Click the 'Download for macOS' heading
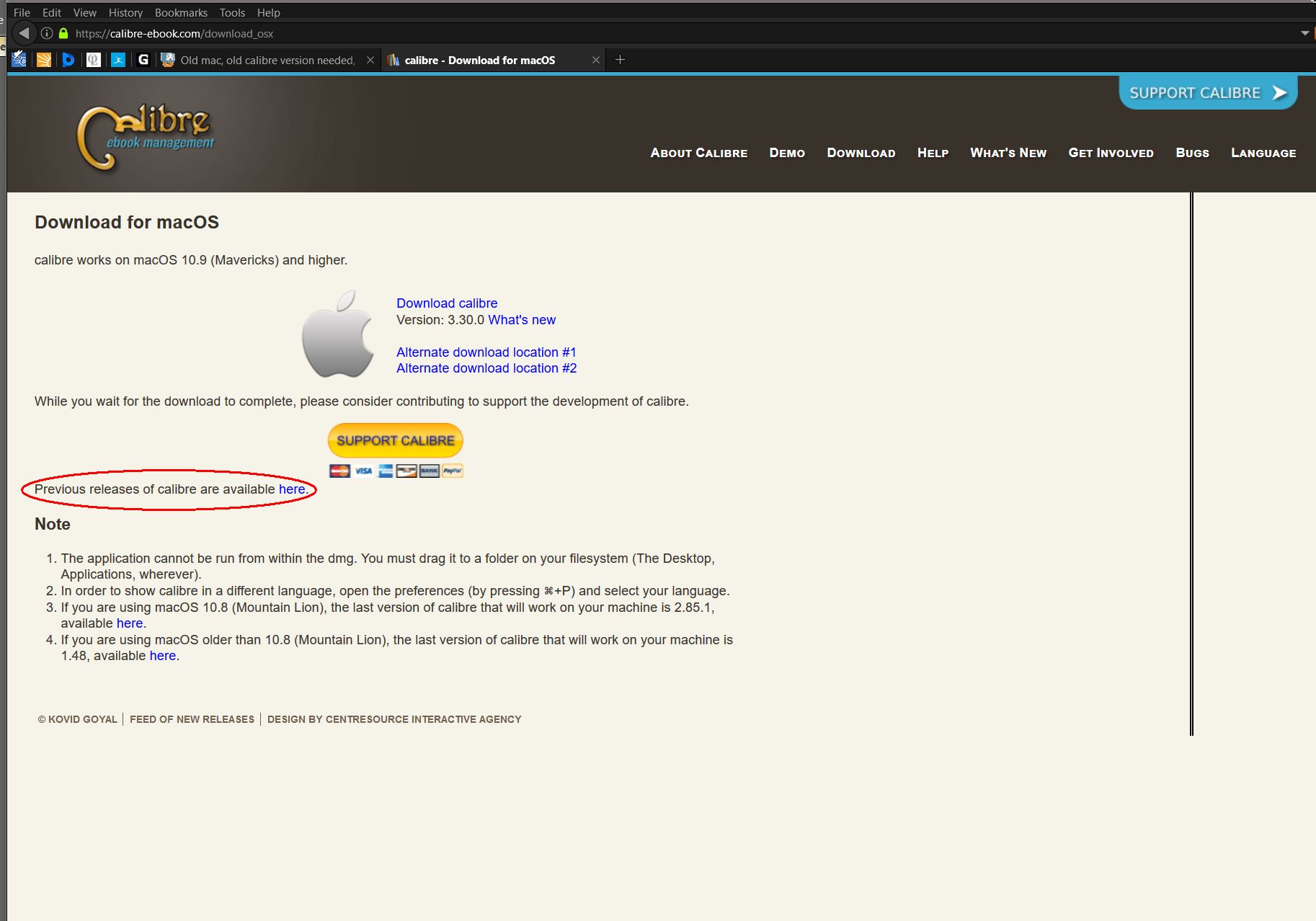Screen dimensions: 1316x921 (x=127, y=222)
